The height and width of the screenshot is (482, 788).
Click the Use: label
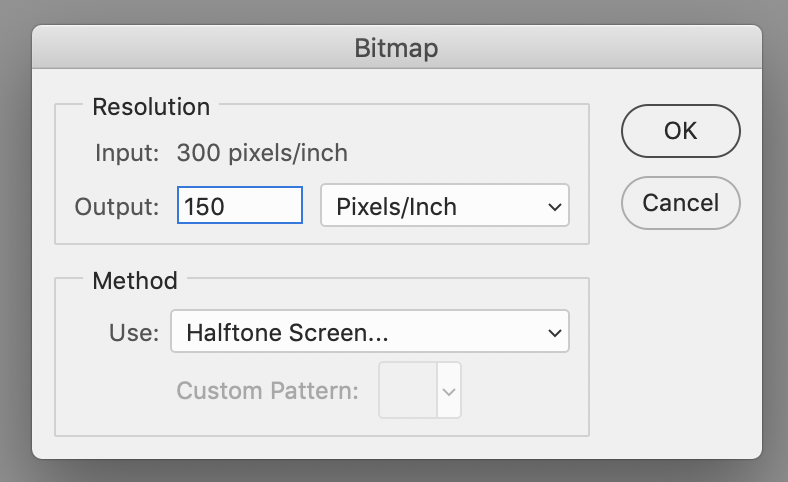coord(134,333)
